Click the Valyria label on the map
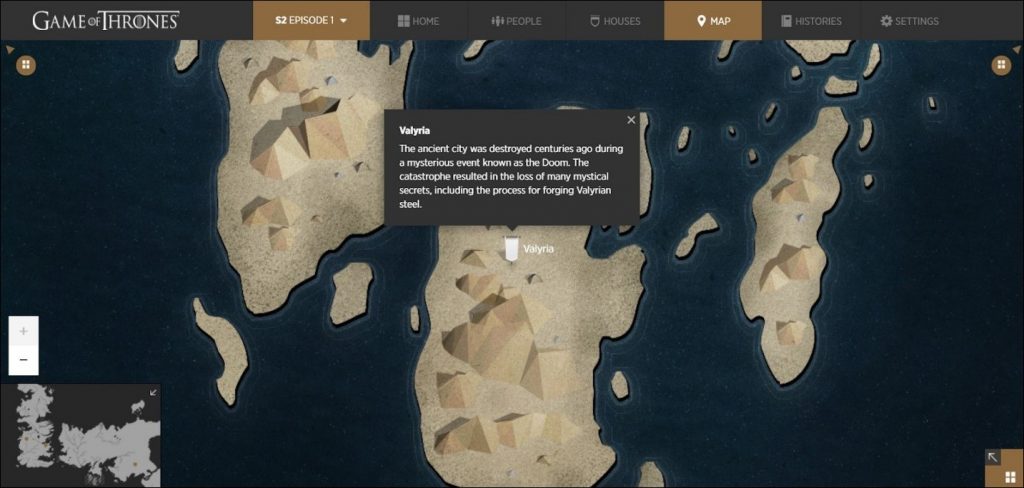 point(538,249)
